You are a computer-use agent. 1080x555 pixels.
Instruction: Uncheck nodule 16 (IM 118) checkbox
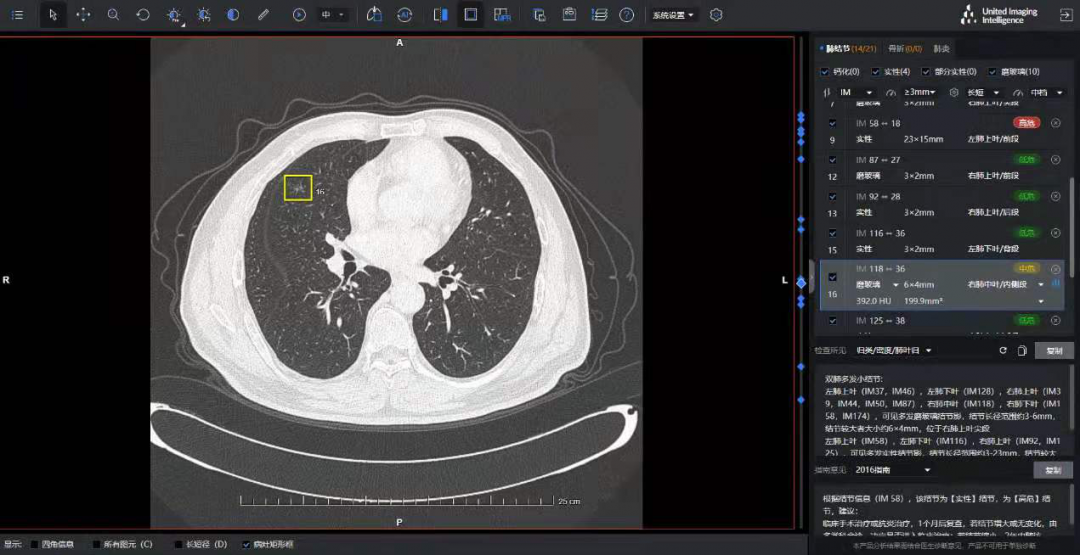click(833, 277)
